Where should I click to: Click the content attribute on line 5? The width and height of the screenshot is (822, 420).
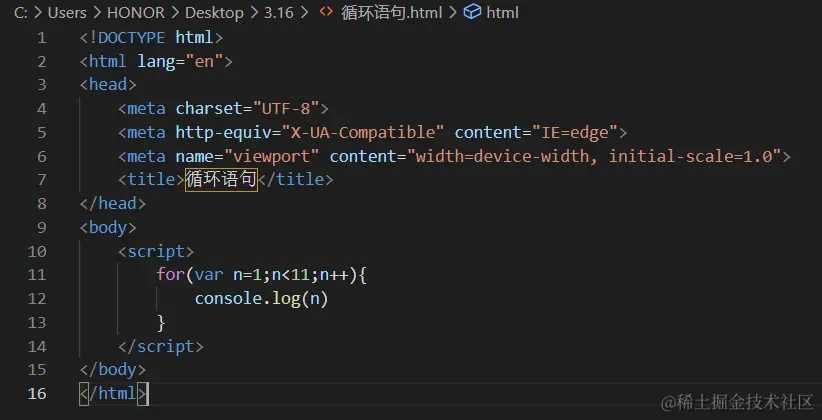tap(488, 132)
